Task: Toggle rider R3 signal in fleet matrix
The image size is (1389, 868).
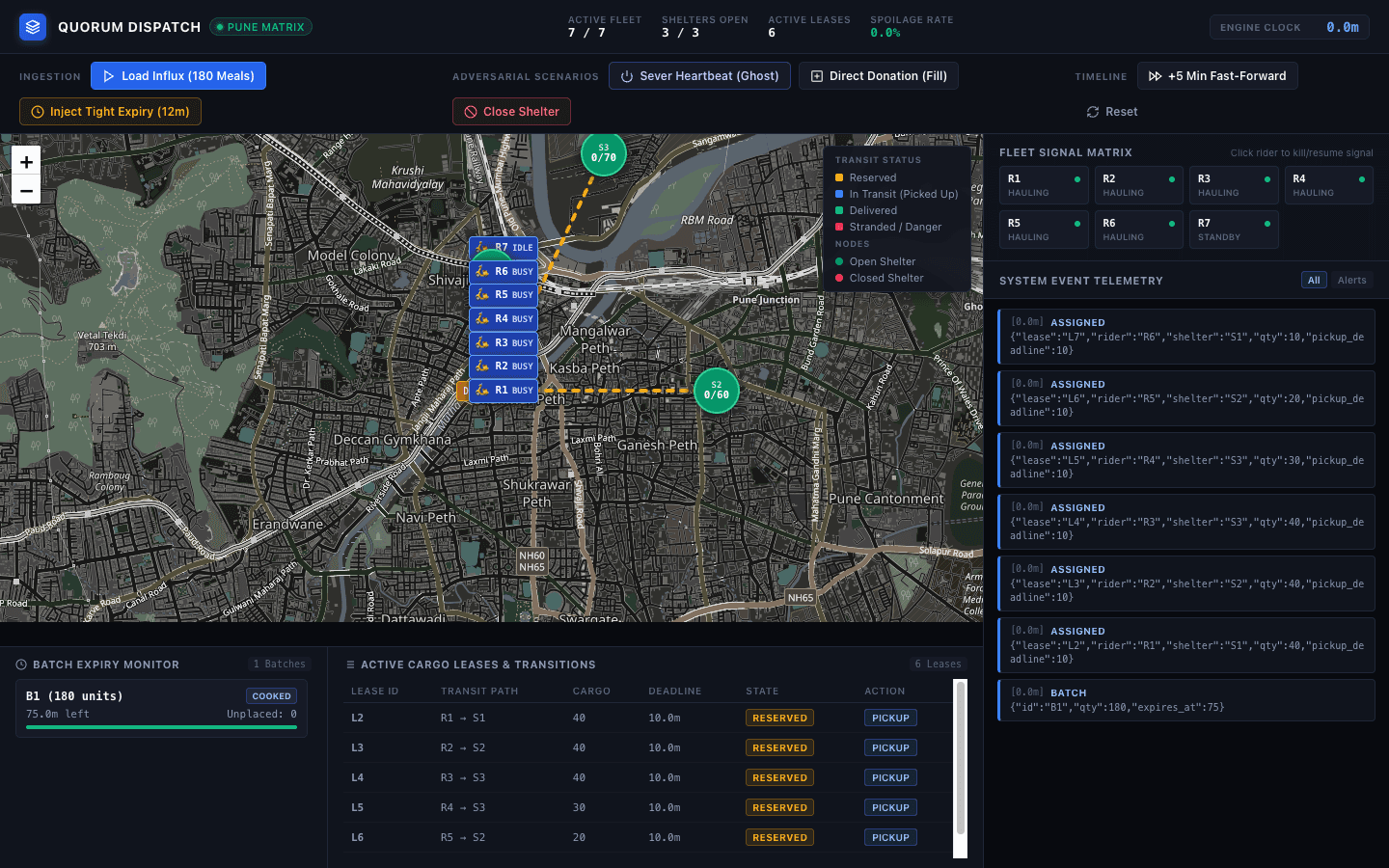Action: 1234,185
